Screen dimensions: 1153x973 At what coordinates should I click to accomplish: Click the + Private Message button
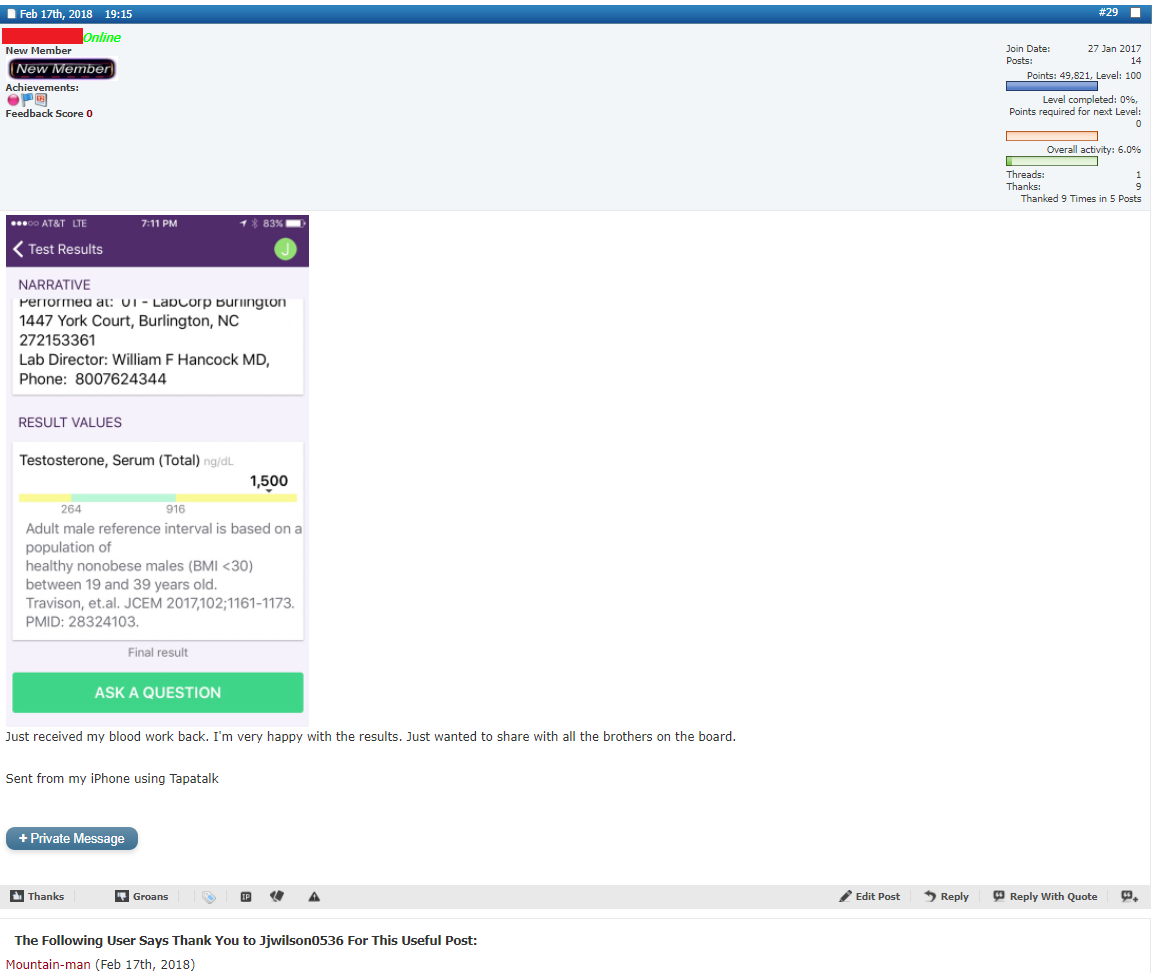[72, 838]
